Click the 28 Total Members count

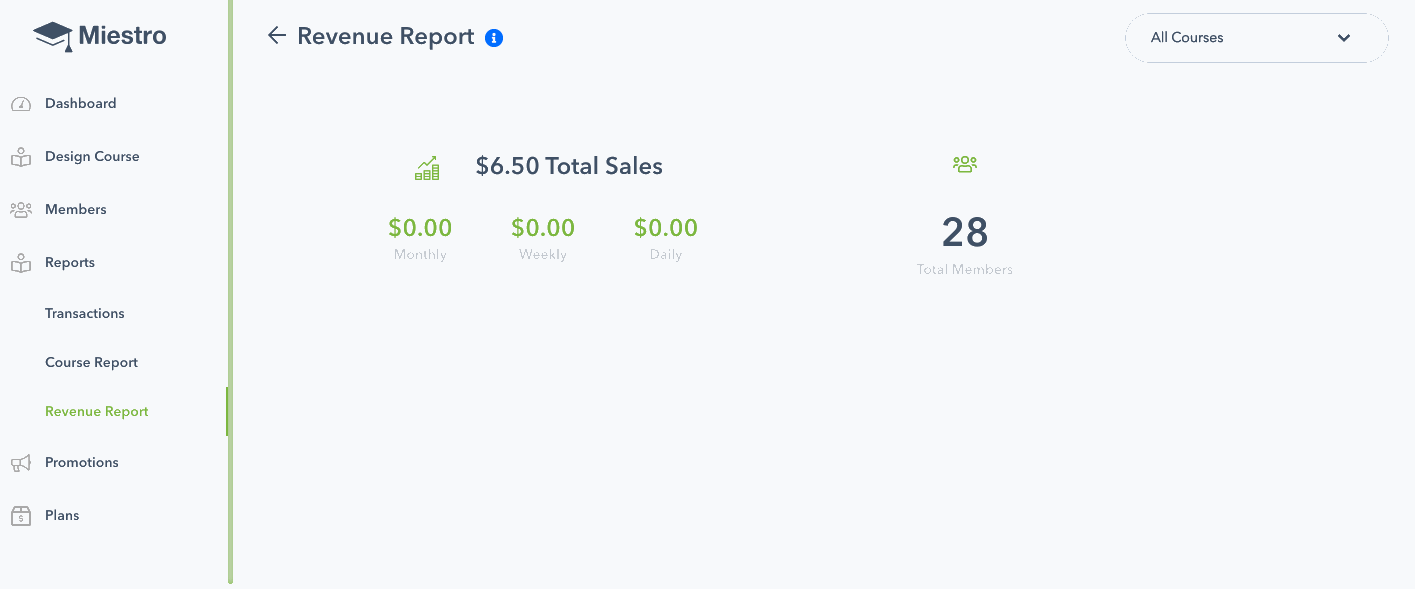pyautogui.click(x=965, y=232)
